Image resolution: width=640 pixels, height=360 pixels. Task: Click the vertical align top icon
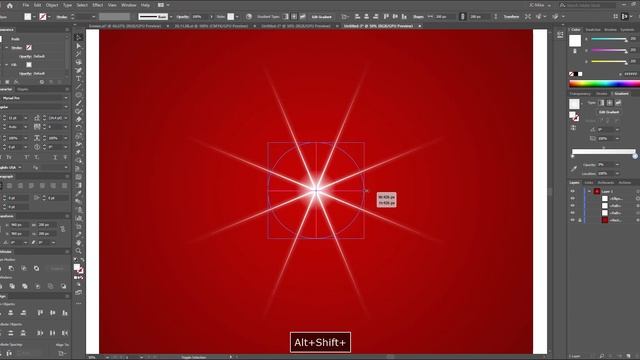386,17
